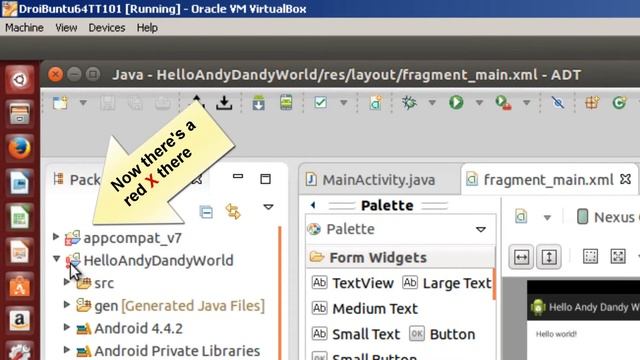Open dropdown arrow next to Debug
This screenshot has width=640, height=360.
pos(432,103)
